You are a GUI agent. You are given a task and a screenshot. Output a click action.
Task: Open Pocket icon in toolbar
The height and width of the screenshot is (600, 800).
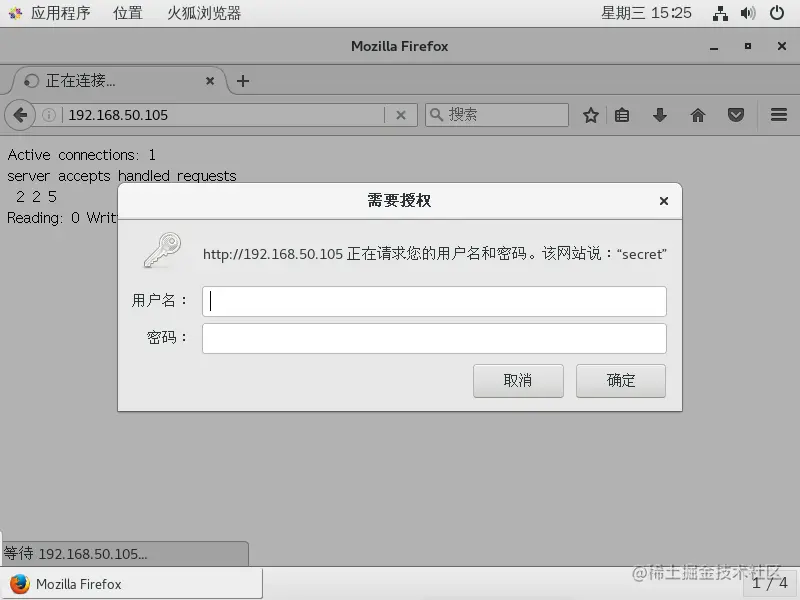point(736,115)
